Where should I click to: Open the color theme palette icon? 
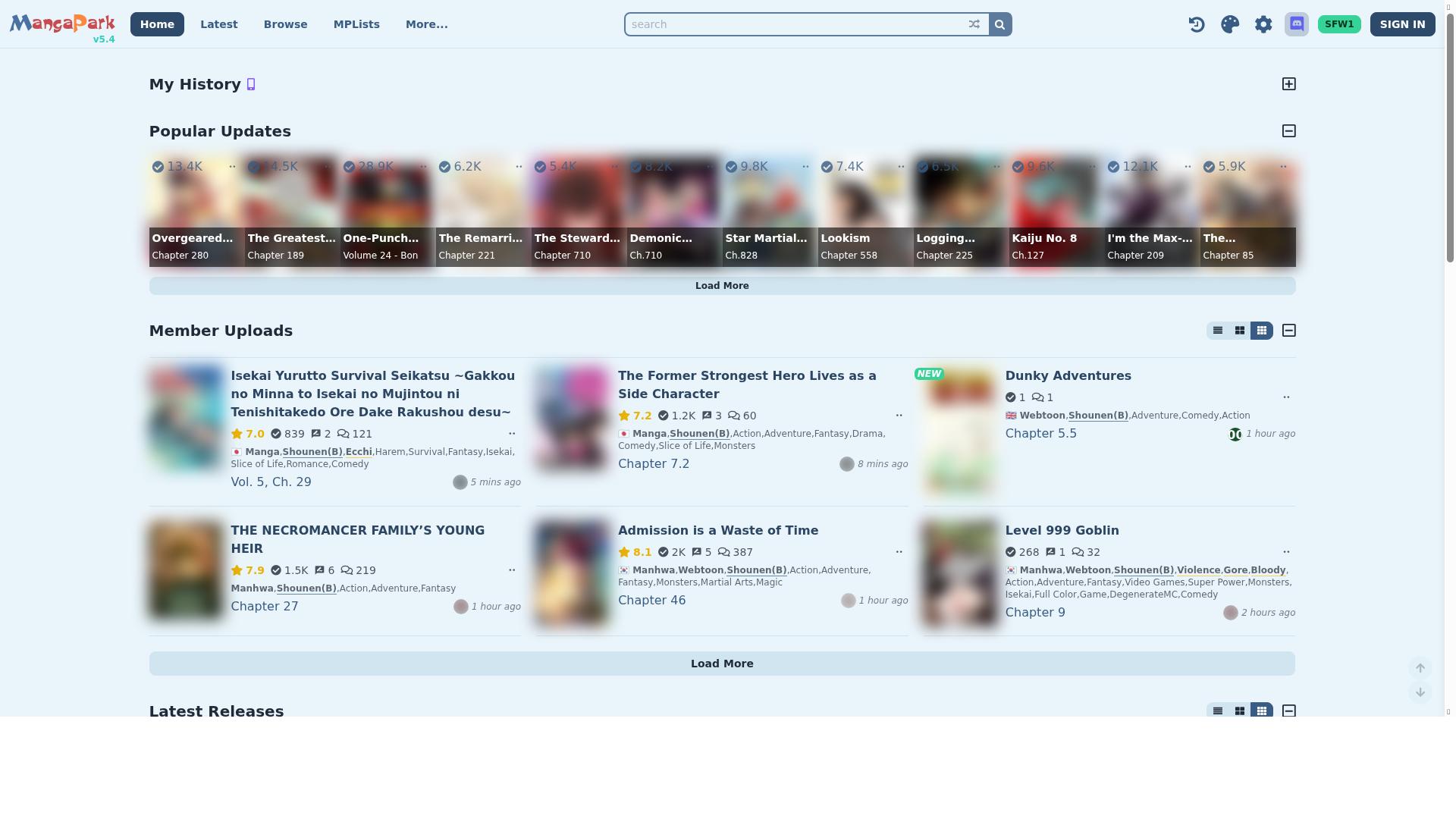1230,24
